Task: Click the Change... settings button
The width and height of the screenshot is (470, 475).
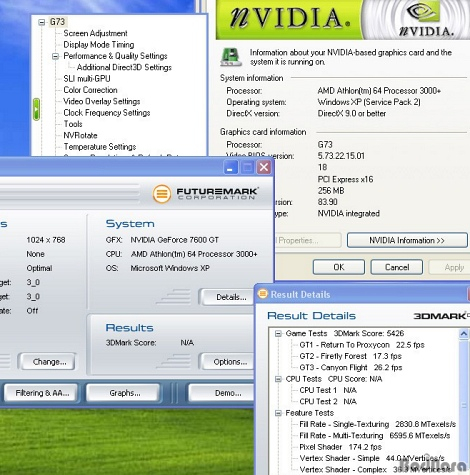Action: point(49,362)
